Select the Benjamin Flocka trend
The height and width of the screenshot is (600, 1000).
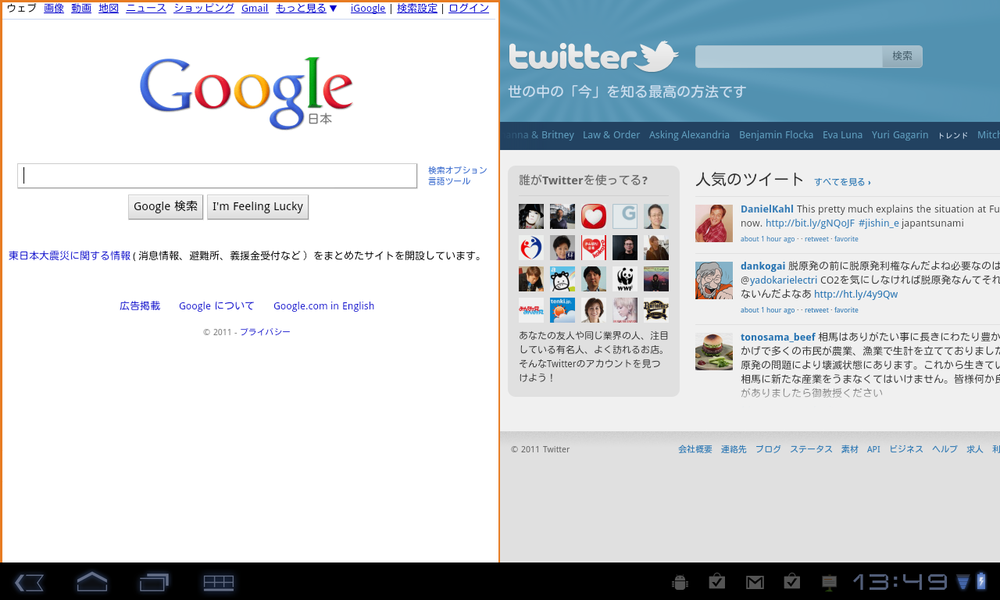pos(776,135)
